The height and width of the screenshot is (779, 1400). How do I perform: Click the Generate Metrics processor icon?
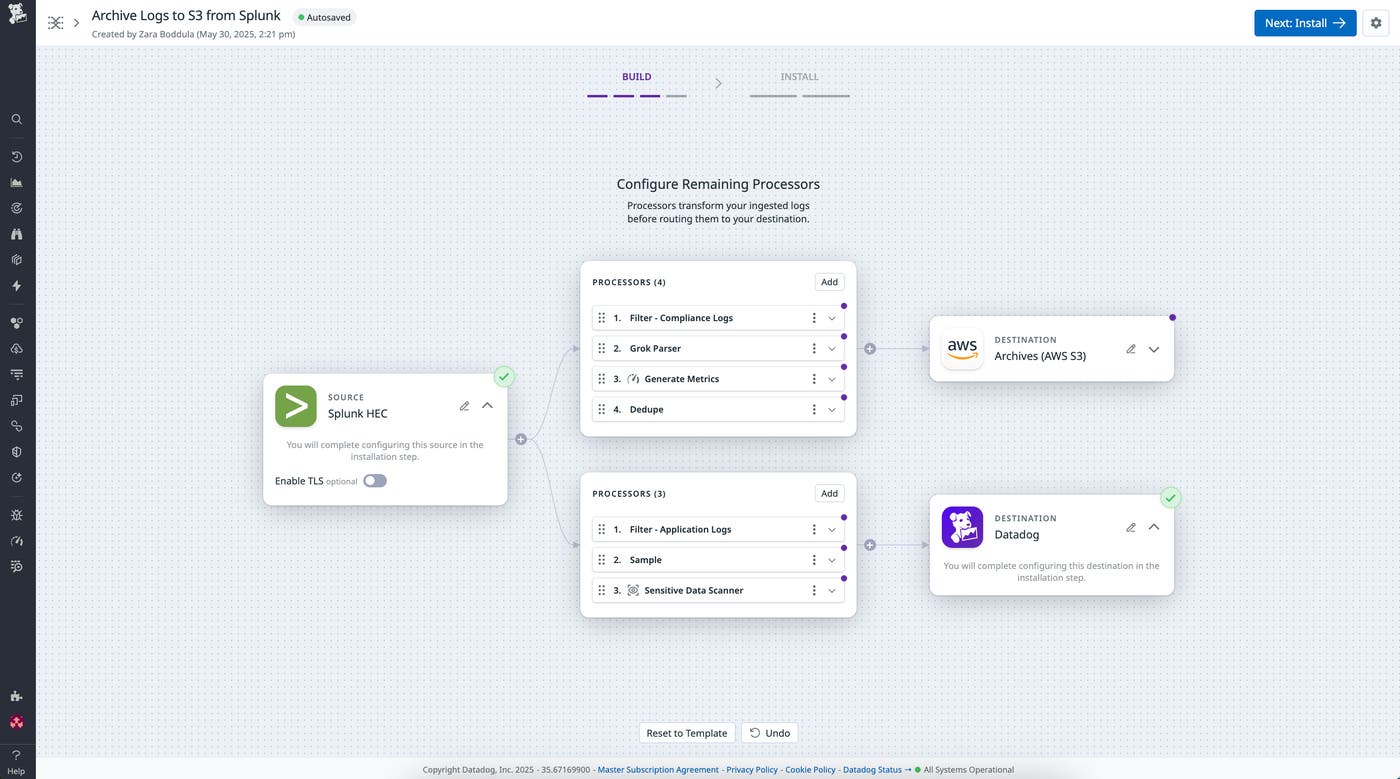tap(633, 378)
